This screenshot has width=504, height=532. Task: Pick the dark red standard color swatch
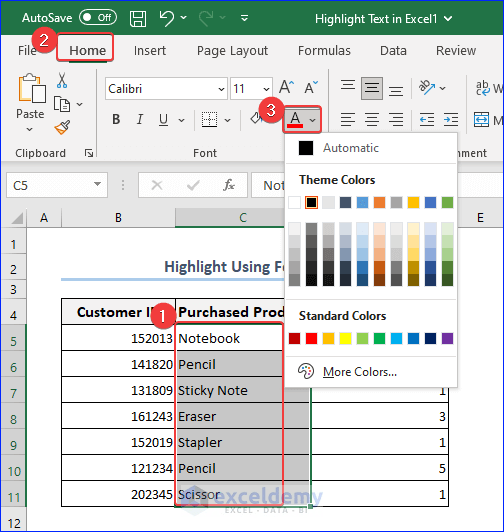pos(294,338)
